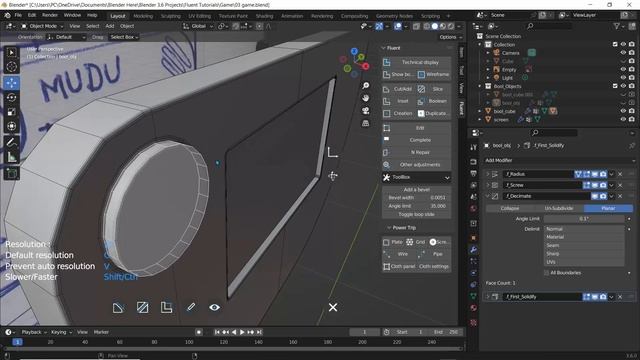Click Other adjustments button

click(416, 165)
